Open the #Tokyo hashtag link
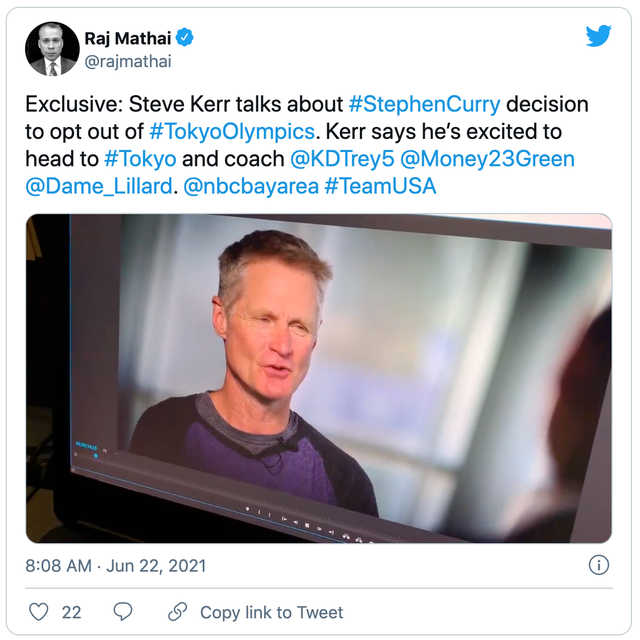 (x=140, y=159)
